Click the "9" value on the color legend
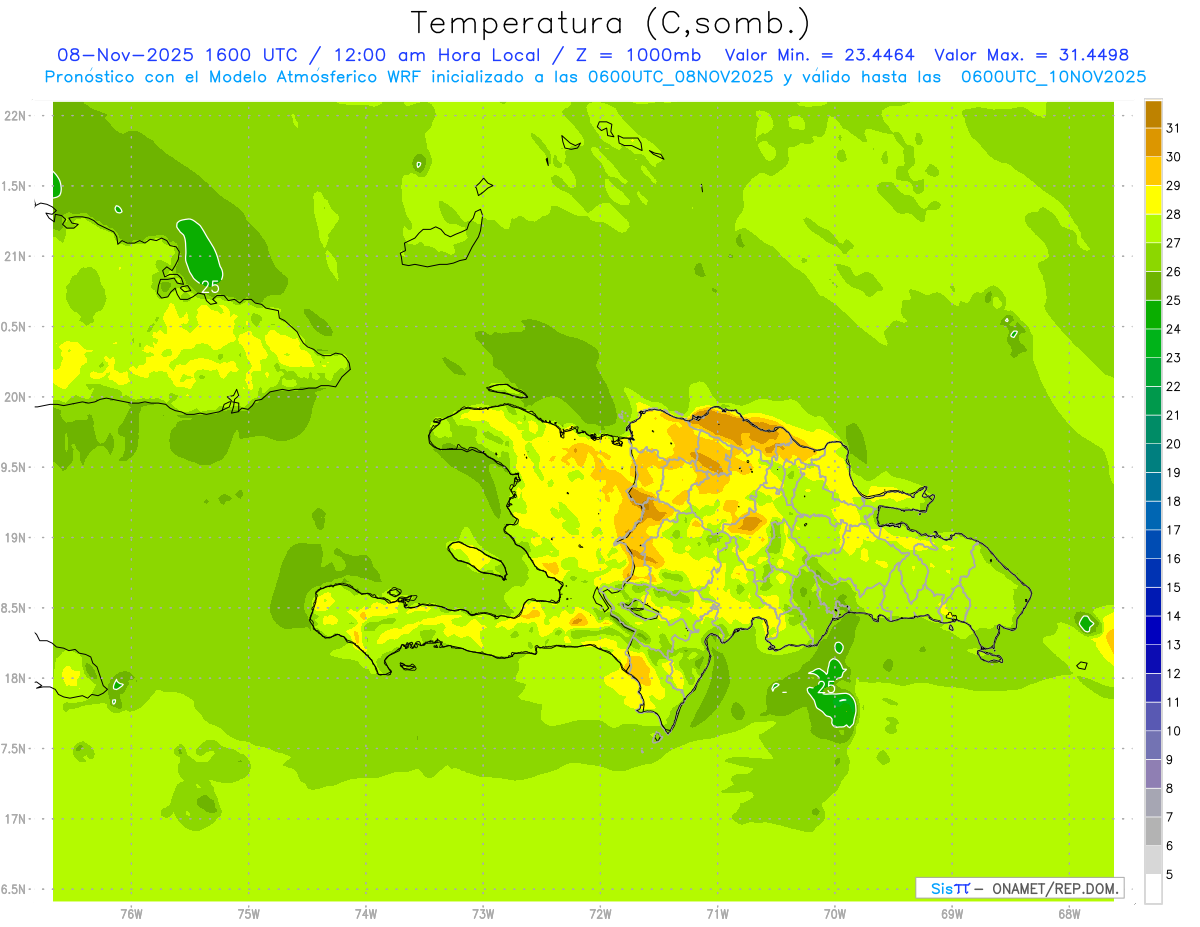The image size is (1200, 927). coord(1169,760)
